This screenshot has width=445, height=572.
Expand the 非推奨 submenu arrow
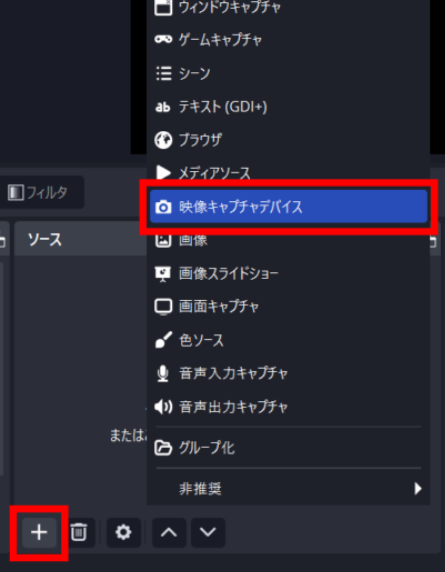pos(418,488)
